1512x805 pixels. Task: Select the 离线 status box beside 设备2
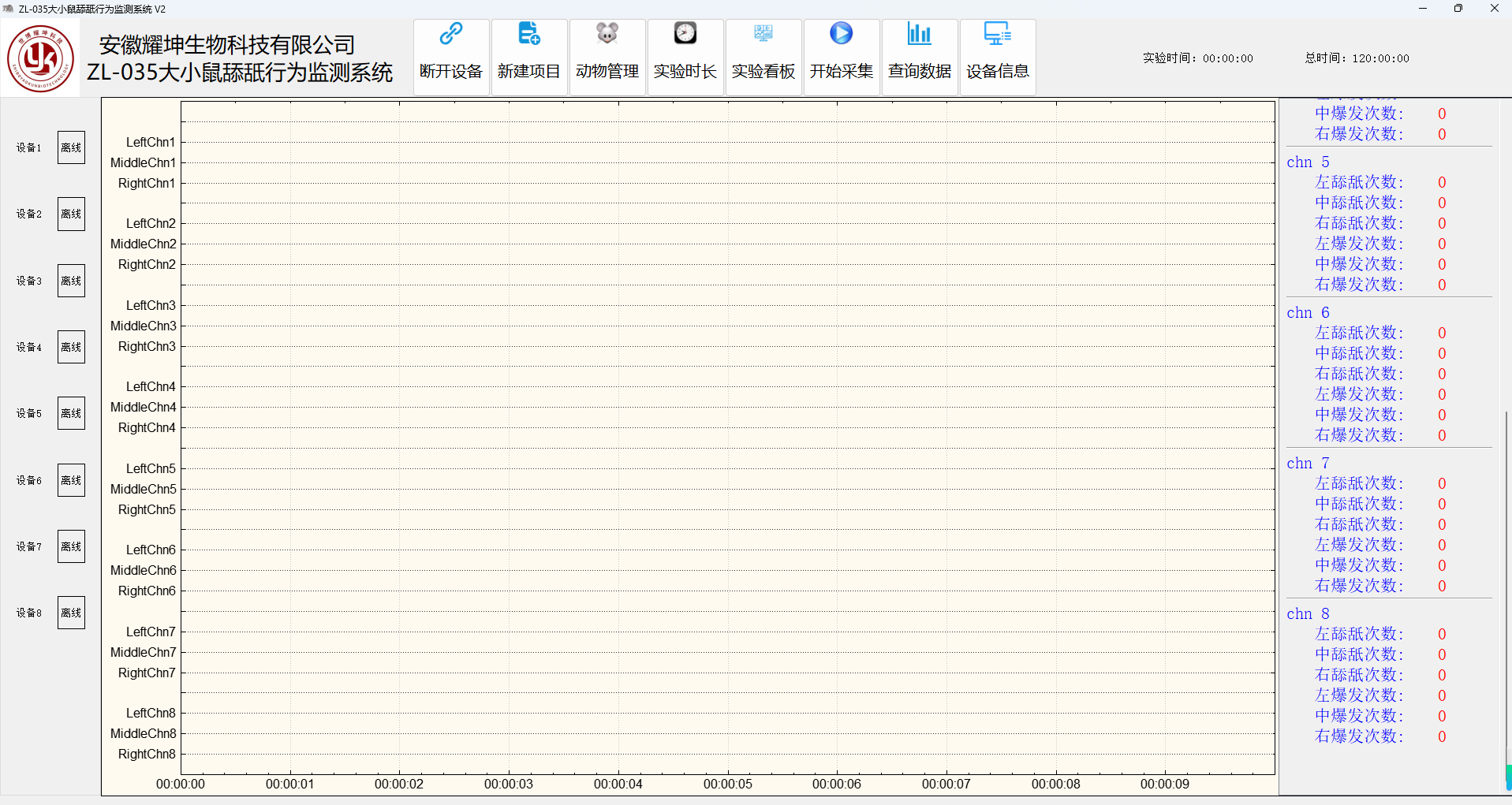click(x=71, y=214)
